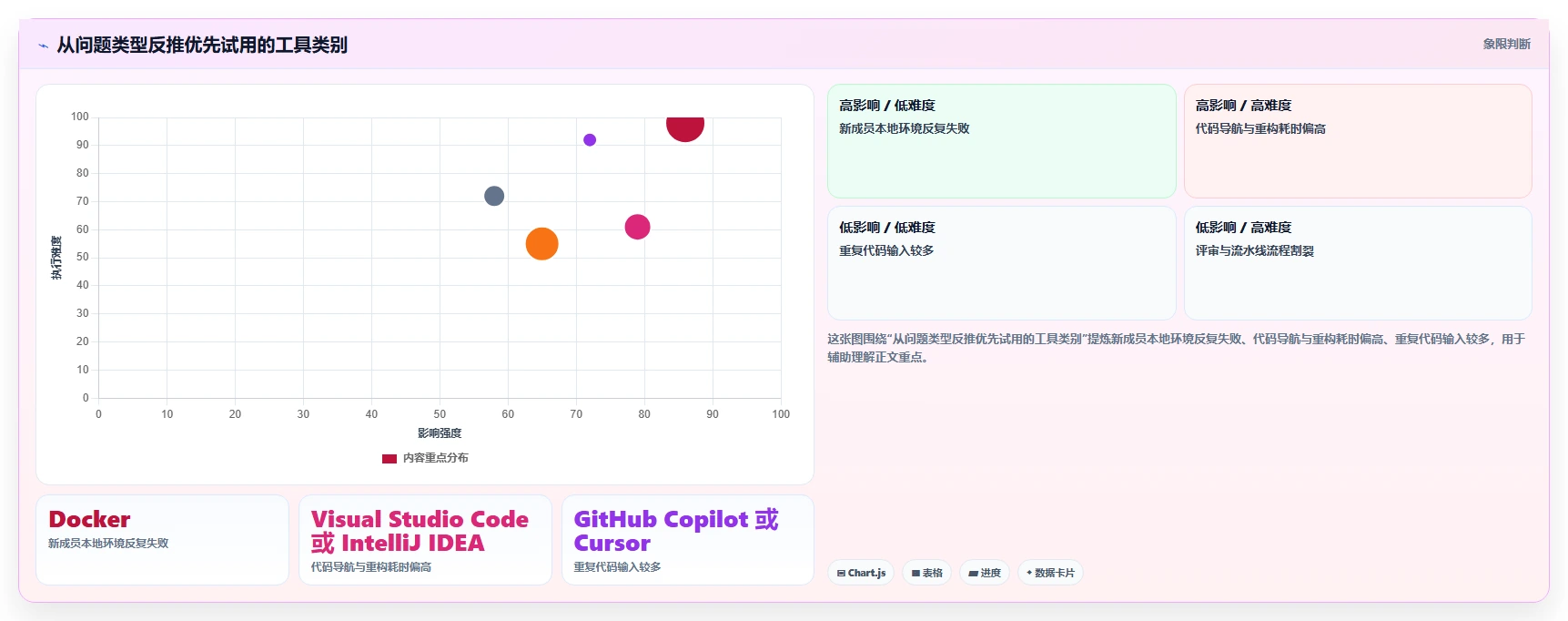Select the Visual Studio Code 或 IntelliJ IDEA card
This screenshot has height=621, width=1568.
coord(425,540)
